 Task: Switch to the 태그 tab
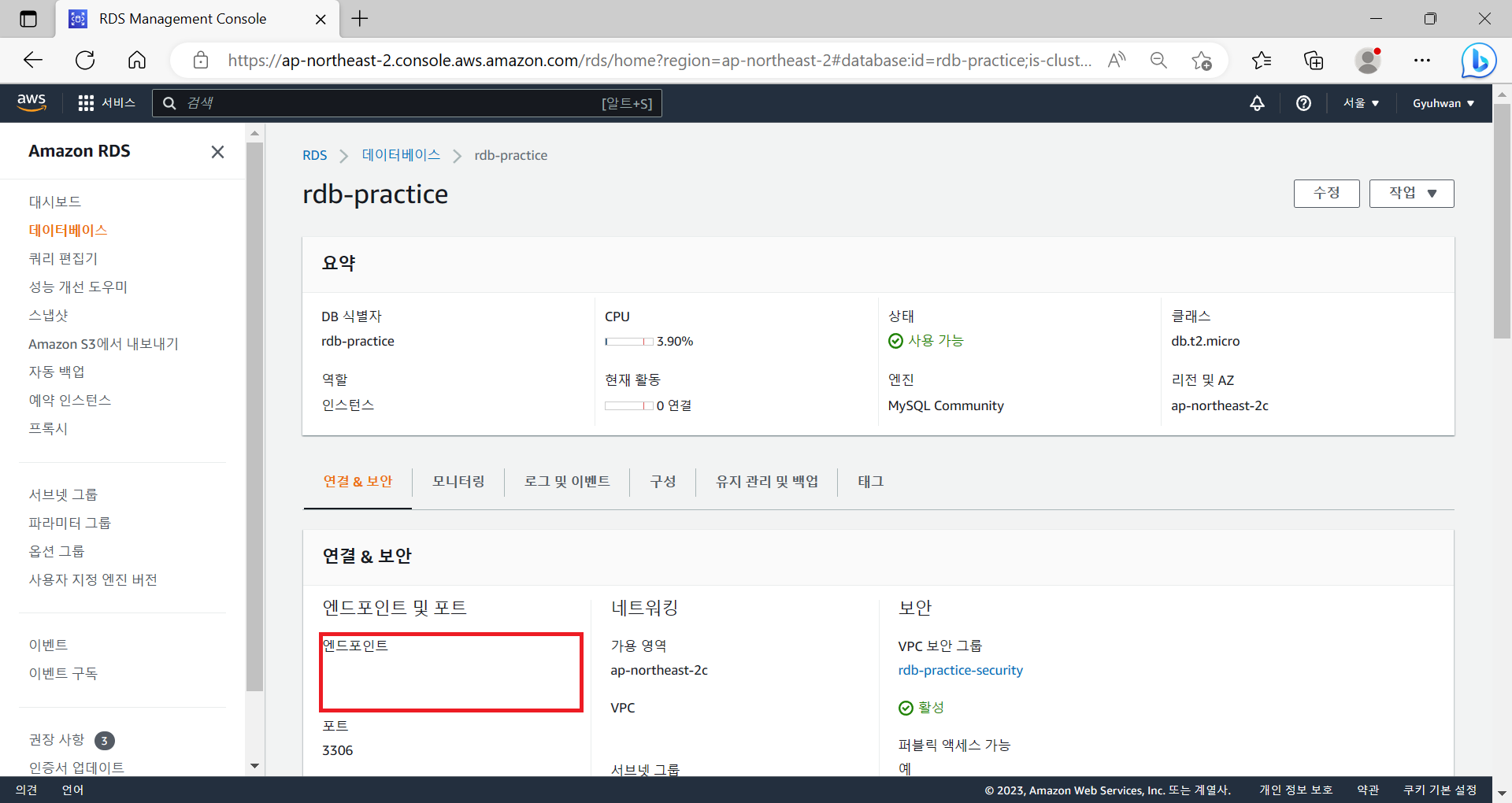[870, 481]
